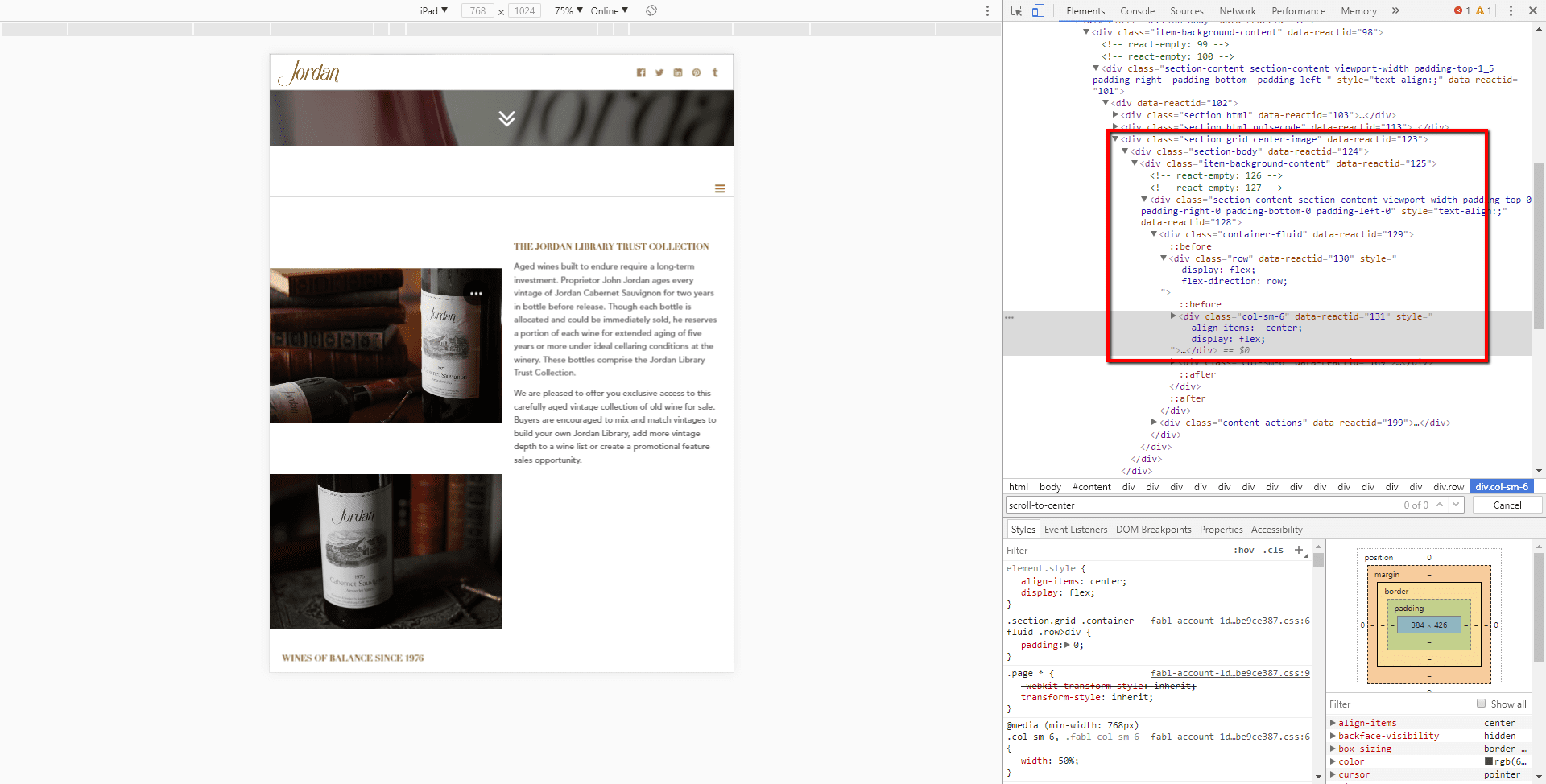This screenshot has height=784, width=1546.
Task: Enable the Show all checkbox
Action: (x=1481, y=704)
